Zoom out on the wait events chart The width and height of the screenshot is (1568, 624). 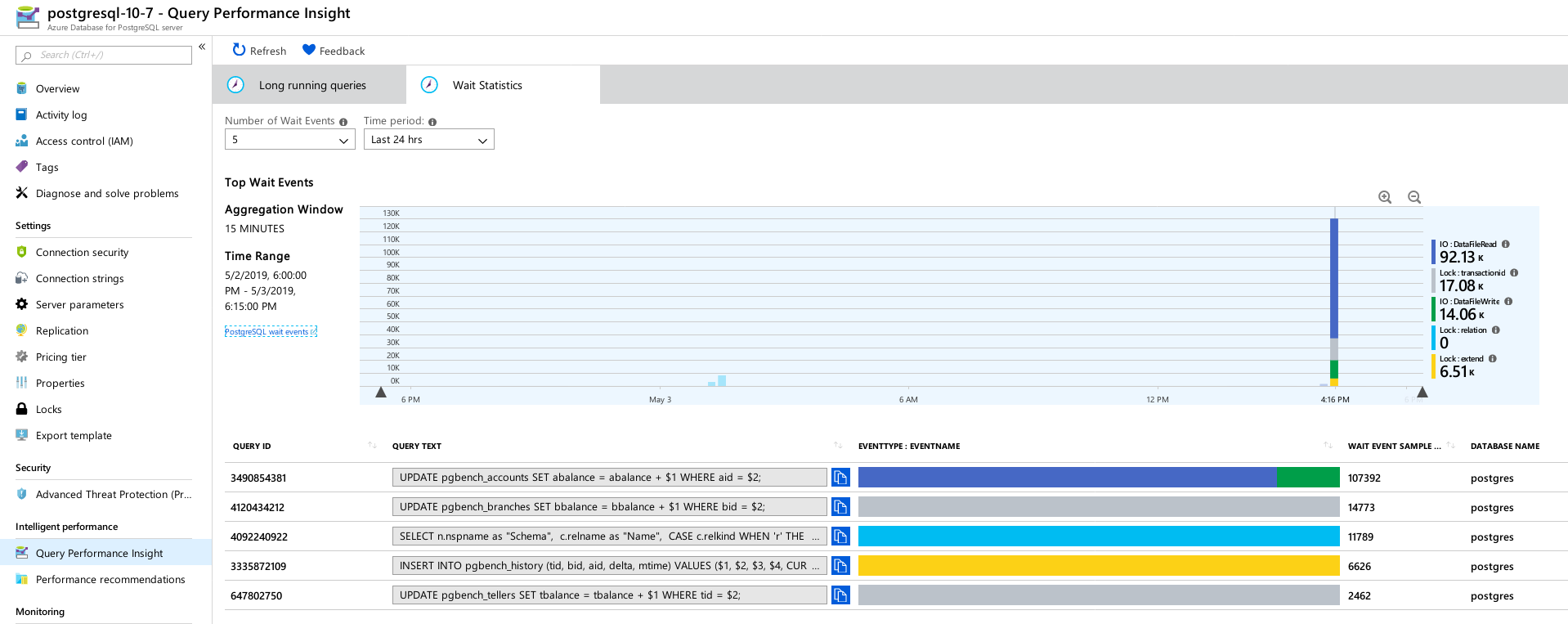coord(1414,197)
